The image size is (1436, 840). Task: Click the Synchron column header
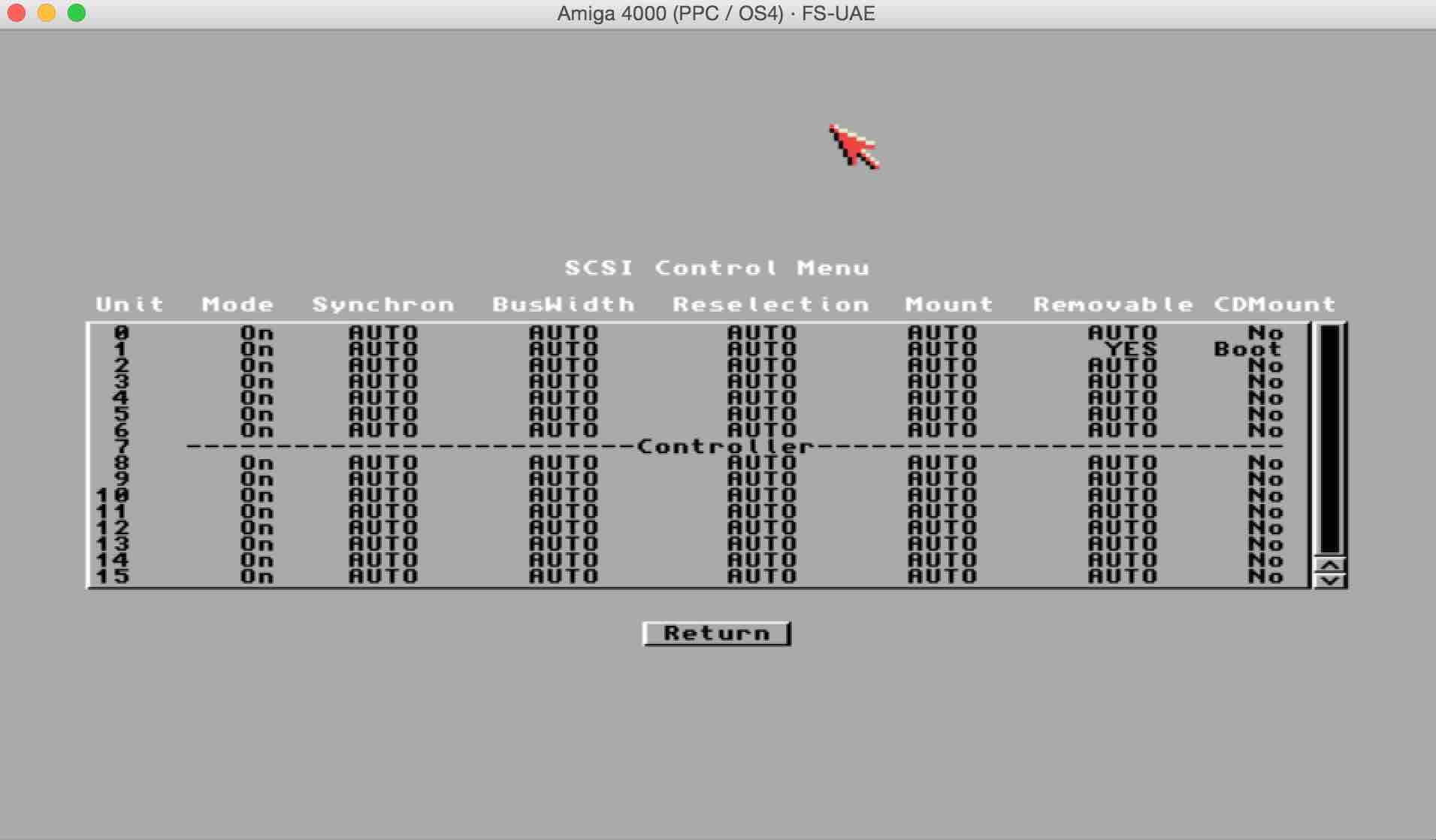[383, 304]
